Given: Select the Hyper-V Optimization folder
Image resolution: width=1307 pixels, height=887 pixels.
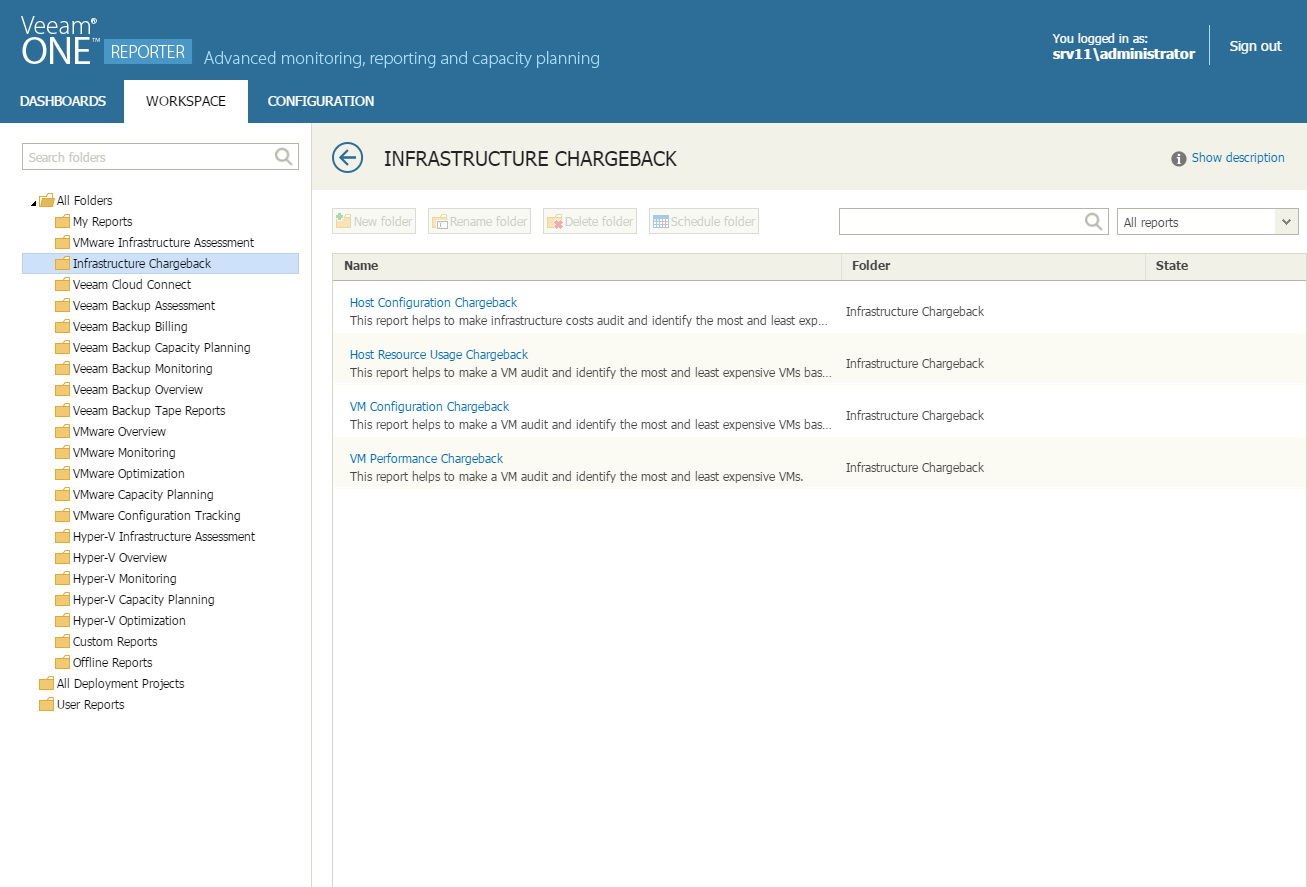Looking at the screenshot, I should click(129, 620).
